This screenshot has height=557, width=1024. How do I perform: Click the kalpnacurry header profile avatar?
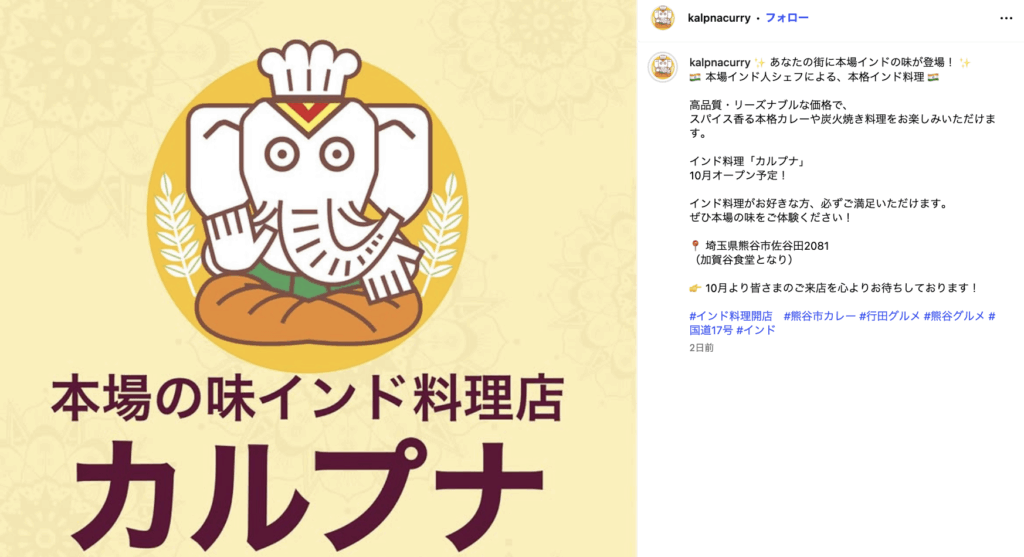(663, 18)
